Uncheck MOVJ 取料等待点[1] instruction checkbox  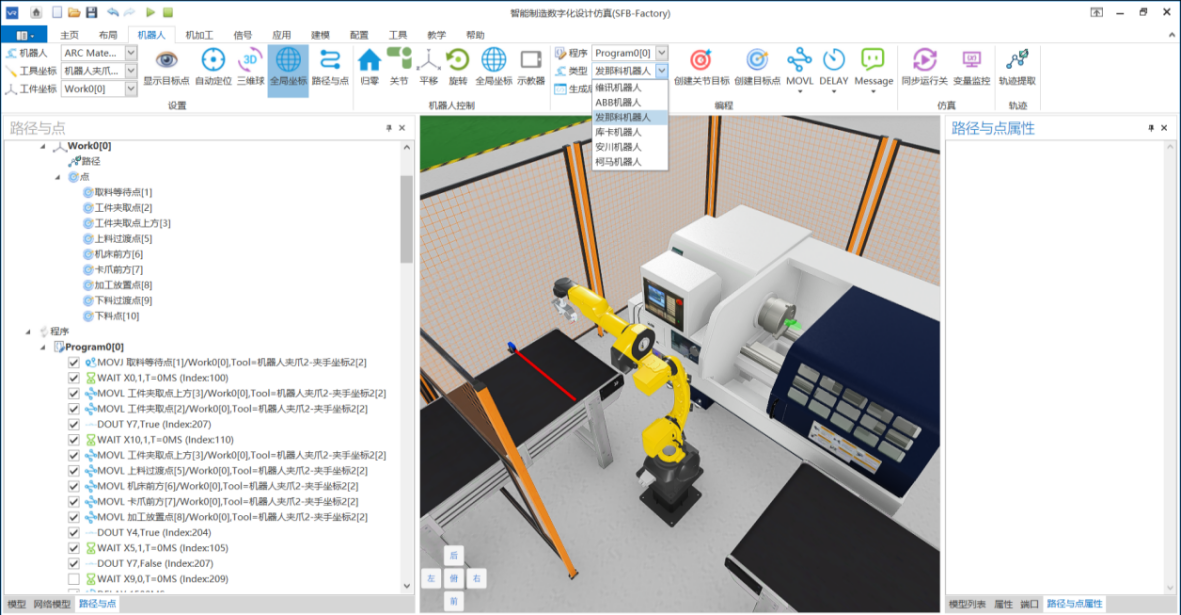pos(74,362)
